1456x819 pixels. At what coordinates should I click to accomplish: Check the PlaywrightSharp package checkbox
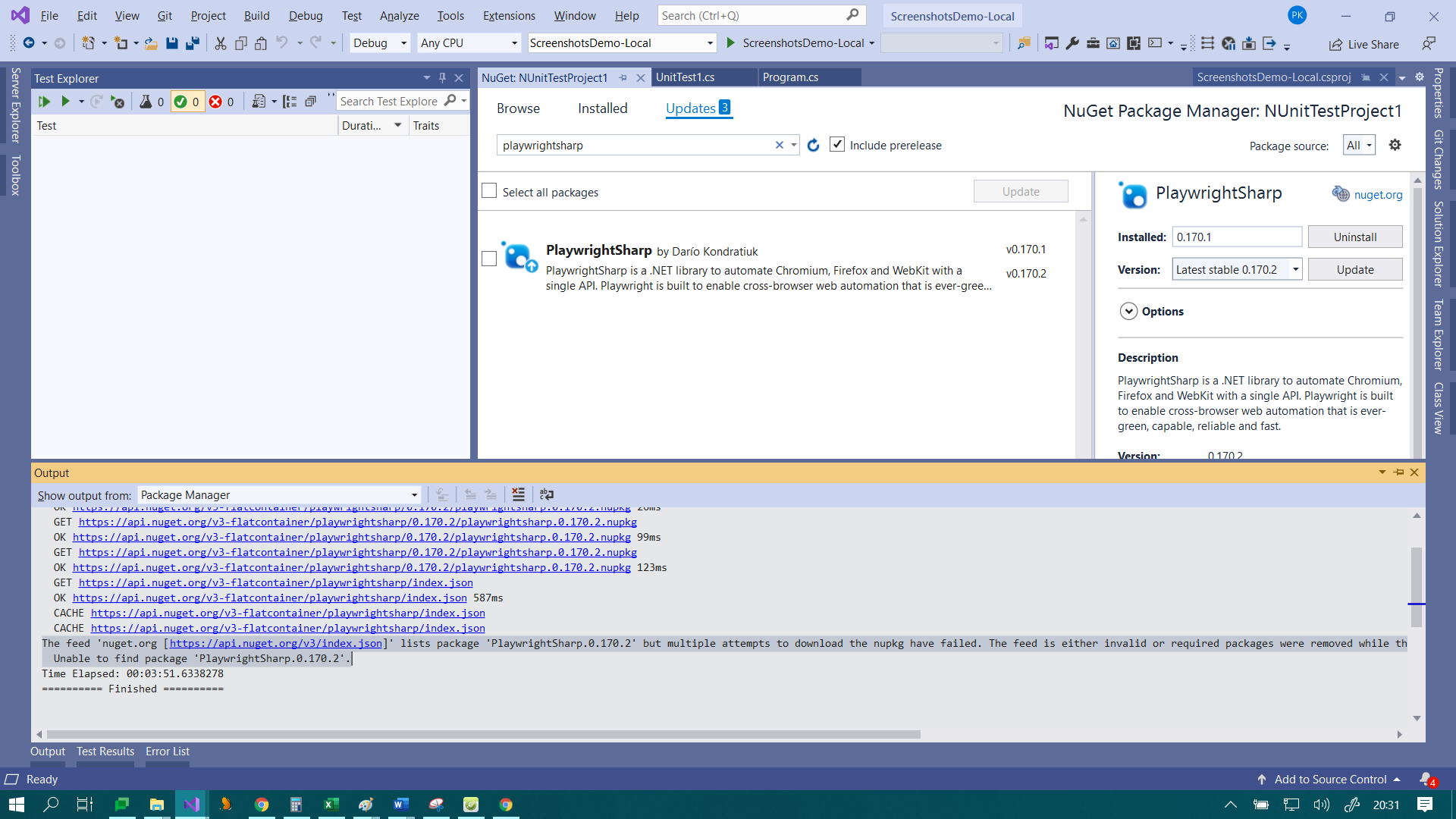coord(489,259)
